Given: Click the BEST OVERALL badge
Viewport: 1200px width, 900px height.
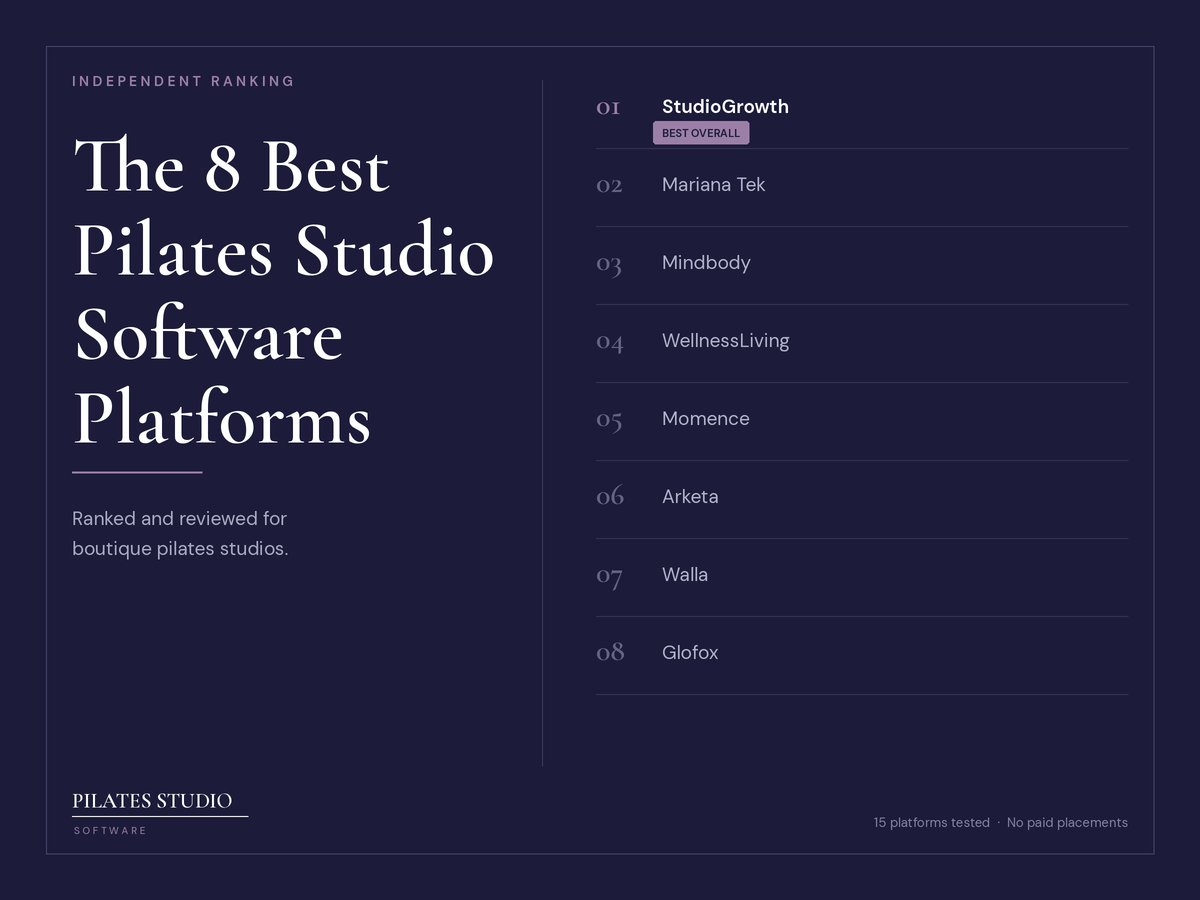Looking at the screenshot, I should click(x=701, y=133).
